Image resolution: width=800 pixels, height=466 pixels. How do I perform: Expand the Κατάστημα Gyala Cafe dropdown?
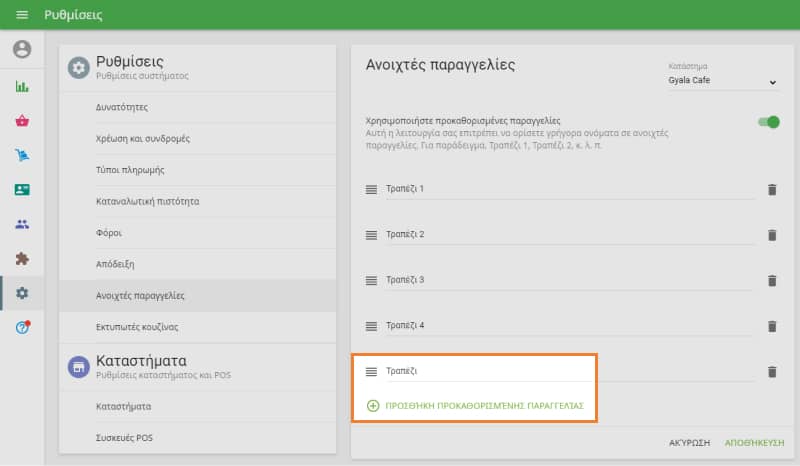point(723,81)
